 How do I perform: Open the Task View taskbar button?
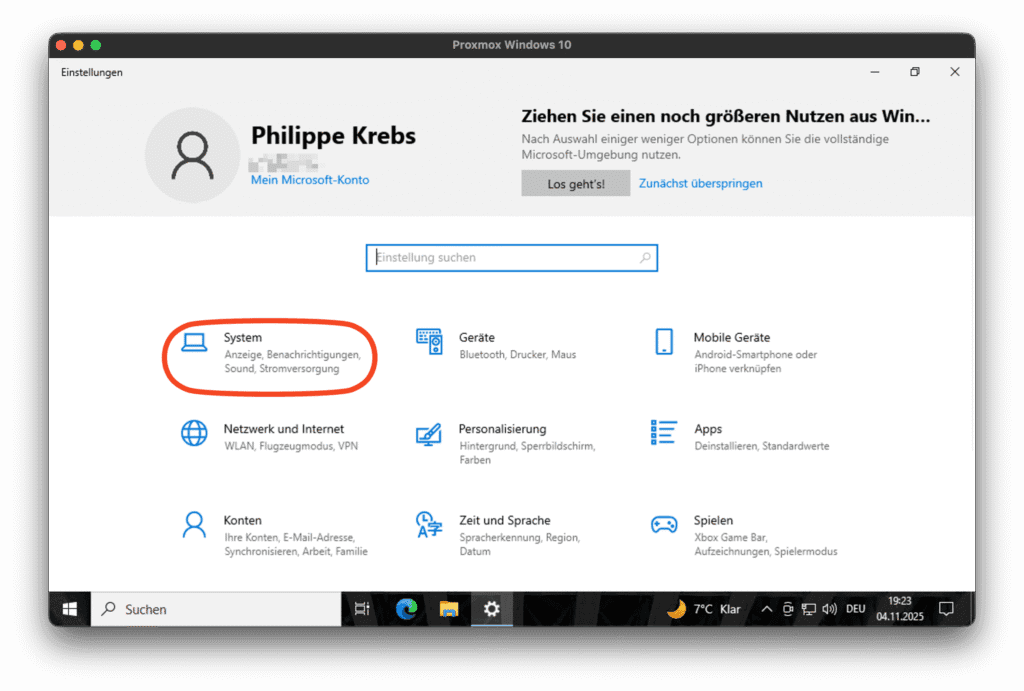point(362,609)
